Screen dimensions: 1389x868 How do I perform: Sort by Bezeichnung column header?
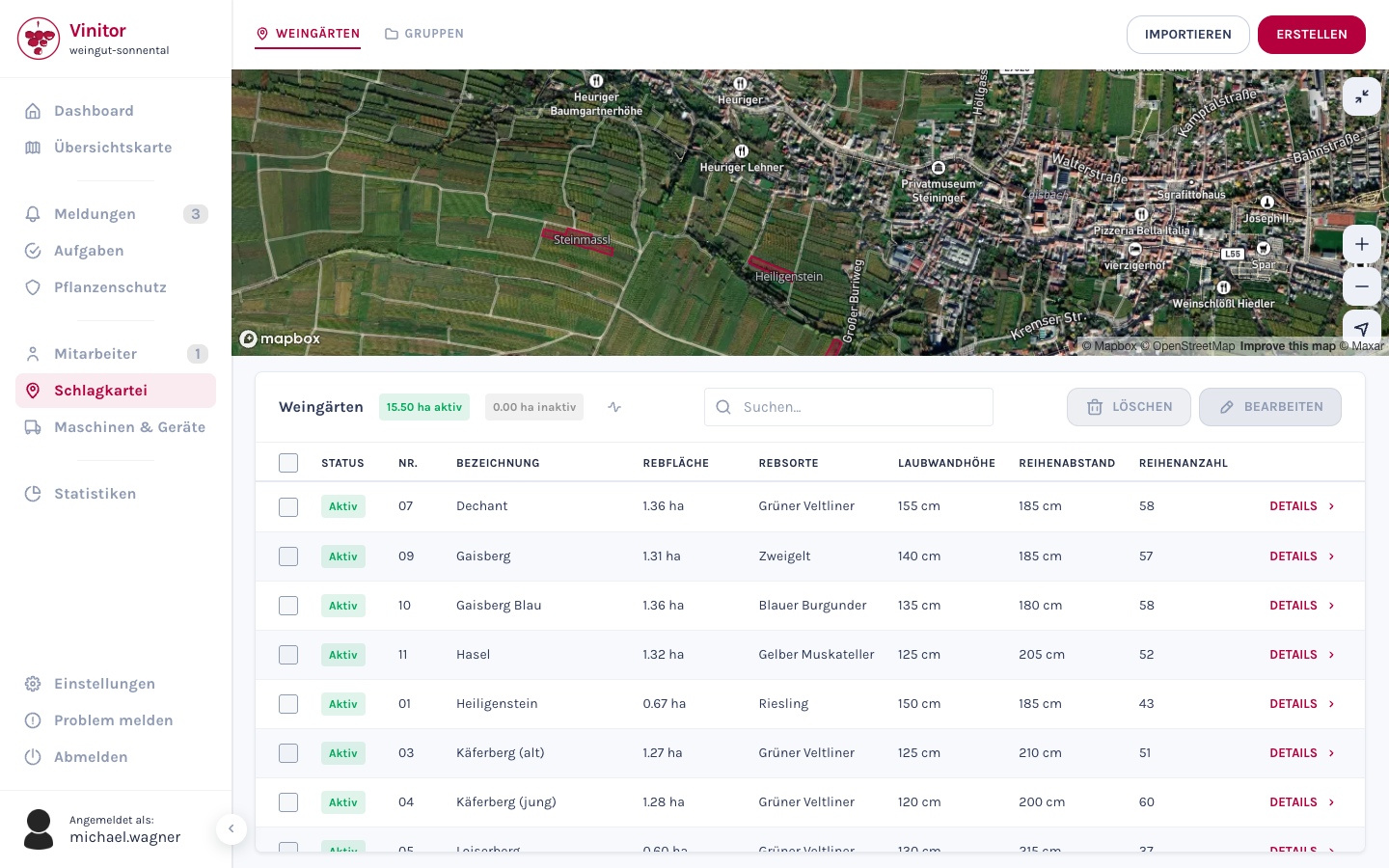tap(498, 463)
